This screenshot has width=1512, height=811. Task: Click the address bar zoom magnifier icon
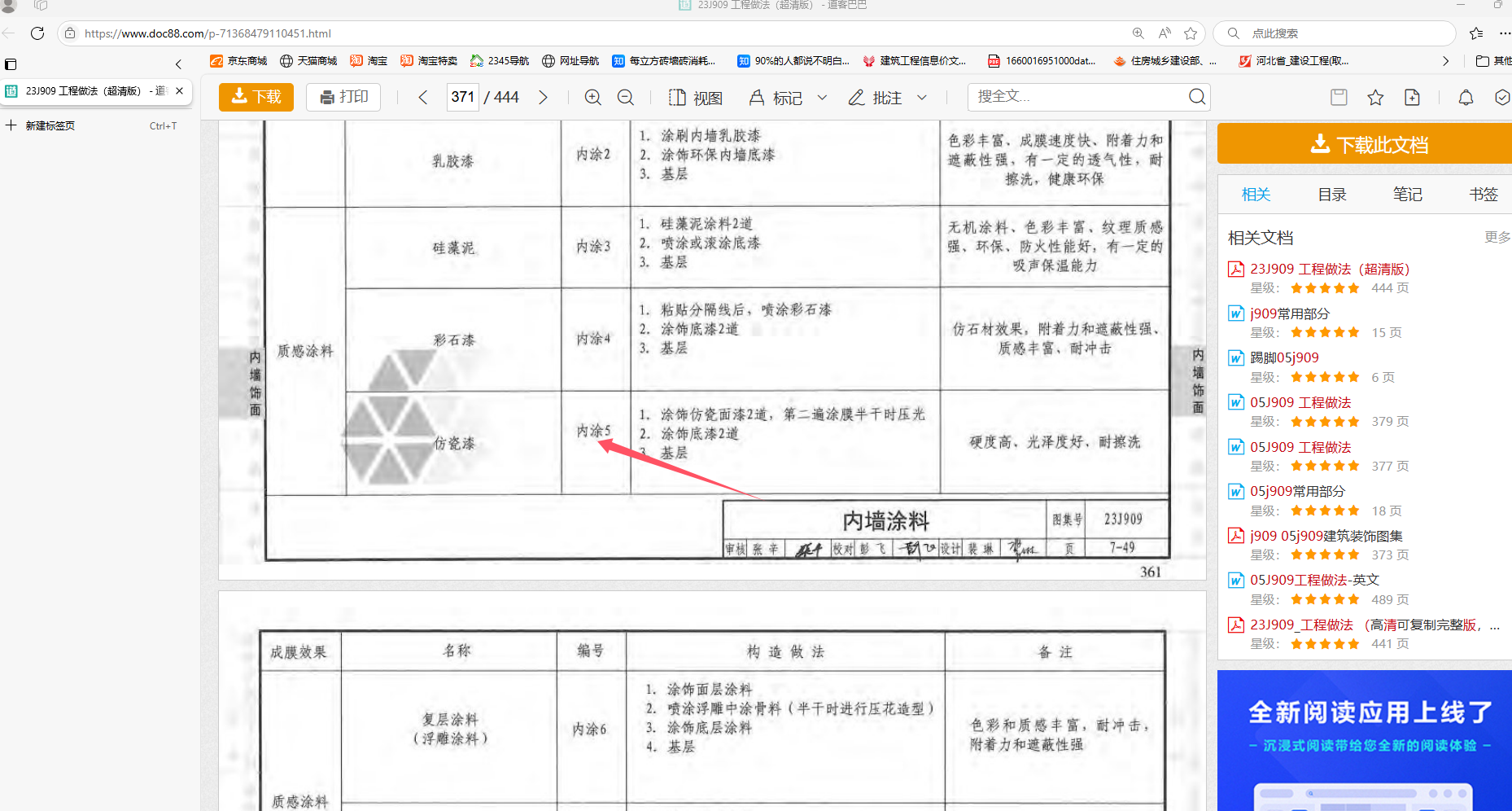1138,33
